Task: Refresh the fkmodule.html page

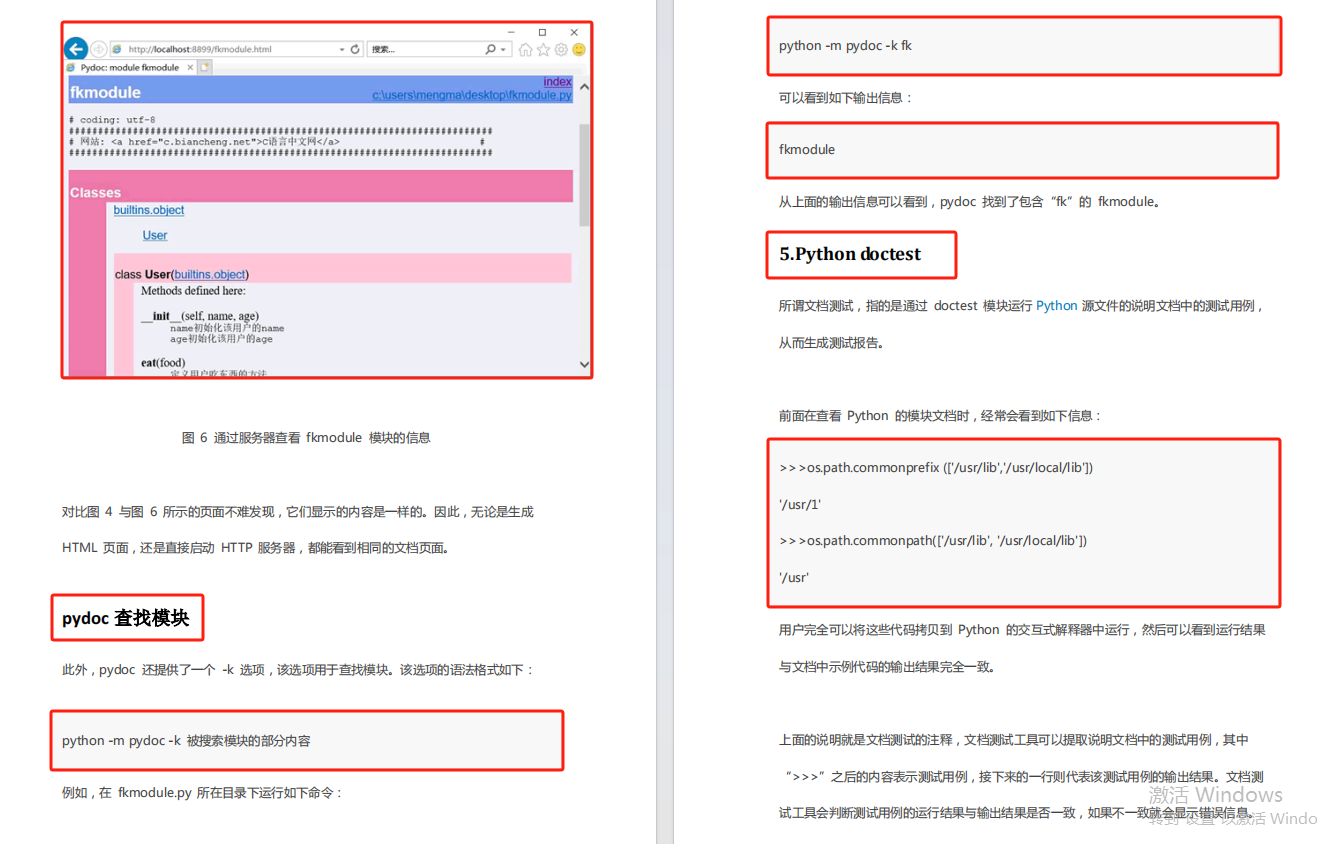Action: (x=354, y=48)
